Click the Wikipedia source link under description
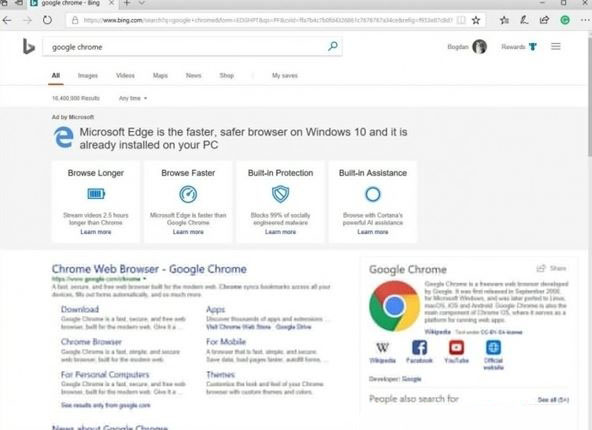The image size is (592, 430). click(438, 332)
